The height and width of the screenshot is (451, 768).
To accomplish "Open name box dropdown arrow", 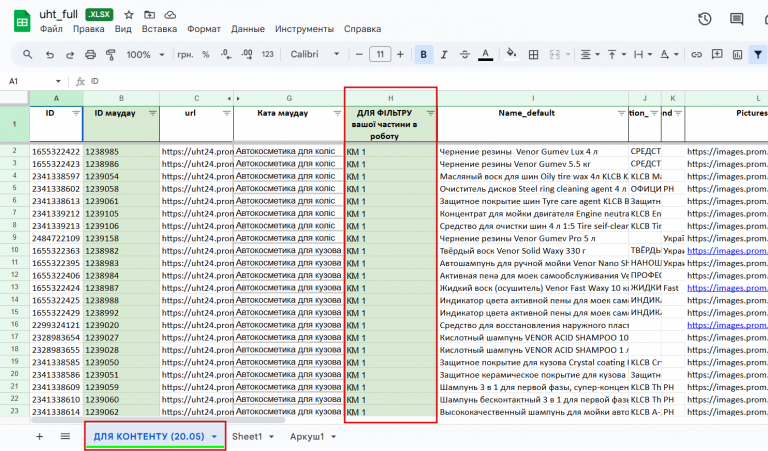I will coord(58,81).
